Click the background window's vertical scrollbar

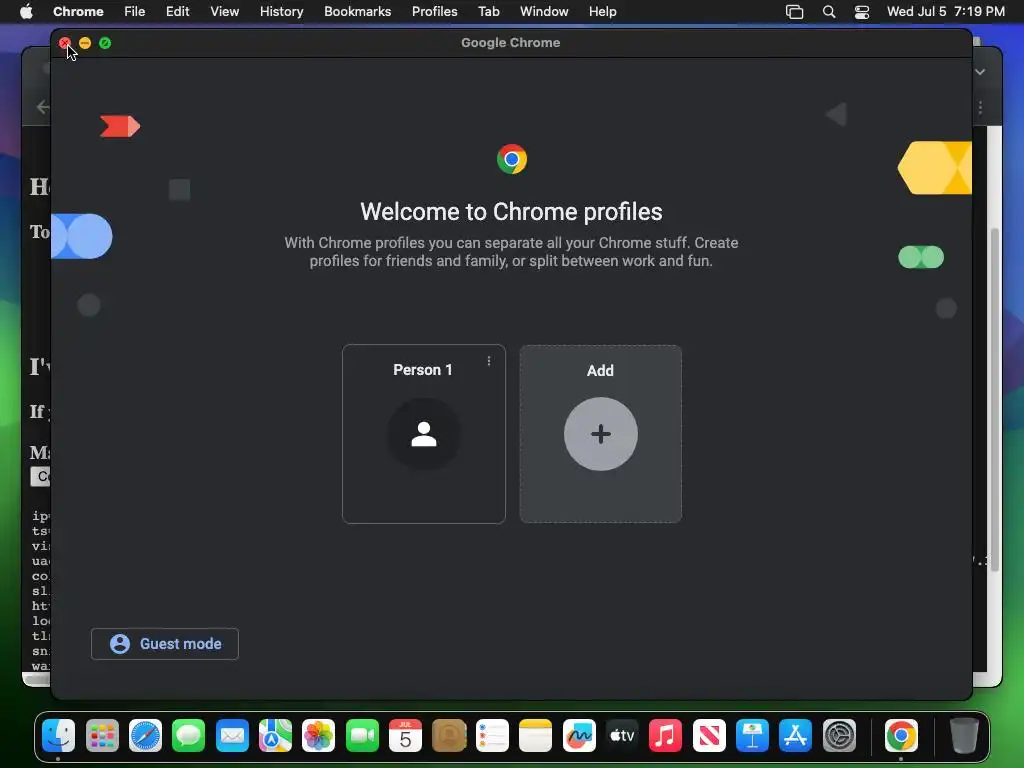pyautogui.click(x=995, y=400)
